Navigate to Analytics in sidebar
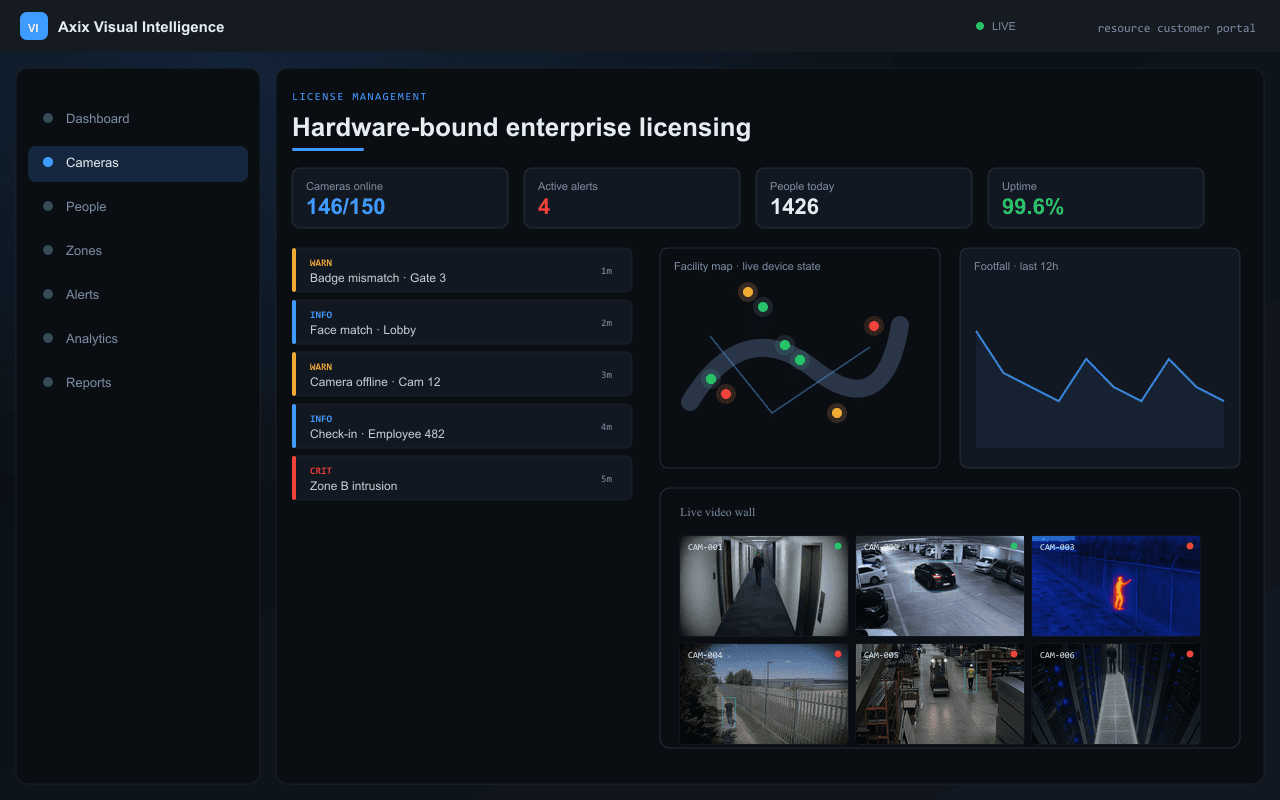Image resolution: width=1280 pixels, height=800 pixels. click(x=138, y=338)
